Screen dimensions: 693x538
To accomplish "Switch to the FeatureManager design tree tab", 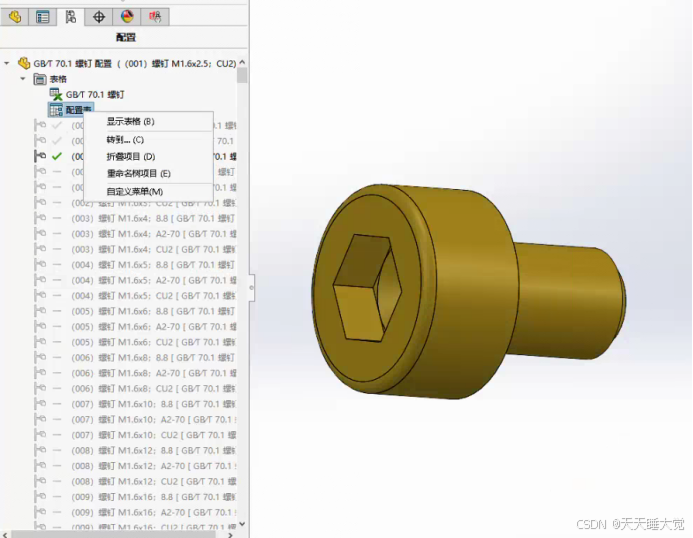I will click(15, 17).
